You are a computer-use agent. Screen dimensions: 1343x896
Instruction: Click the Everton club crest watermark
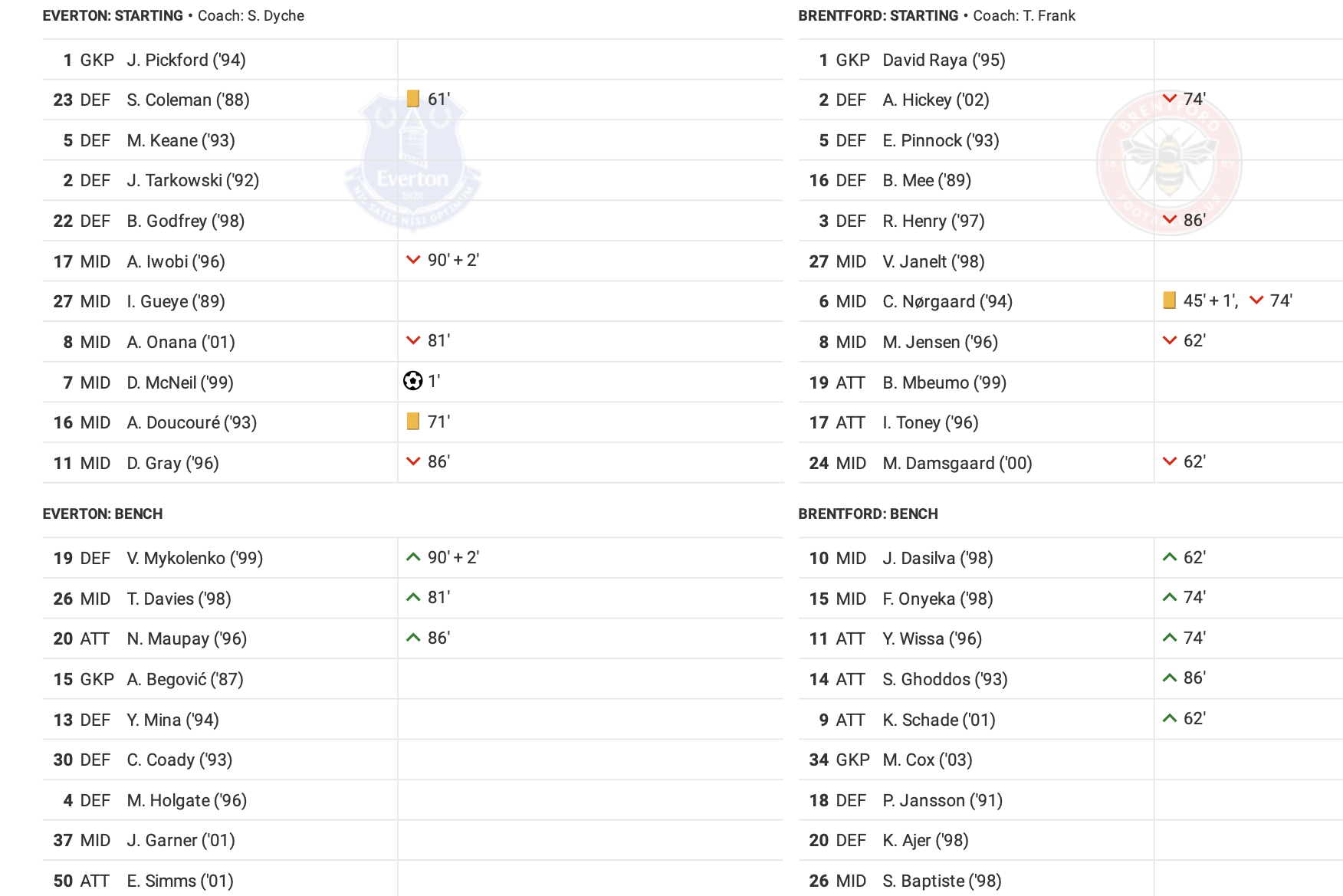[413, 161]
